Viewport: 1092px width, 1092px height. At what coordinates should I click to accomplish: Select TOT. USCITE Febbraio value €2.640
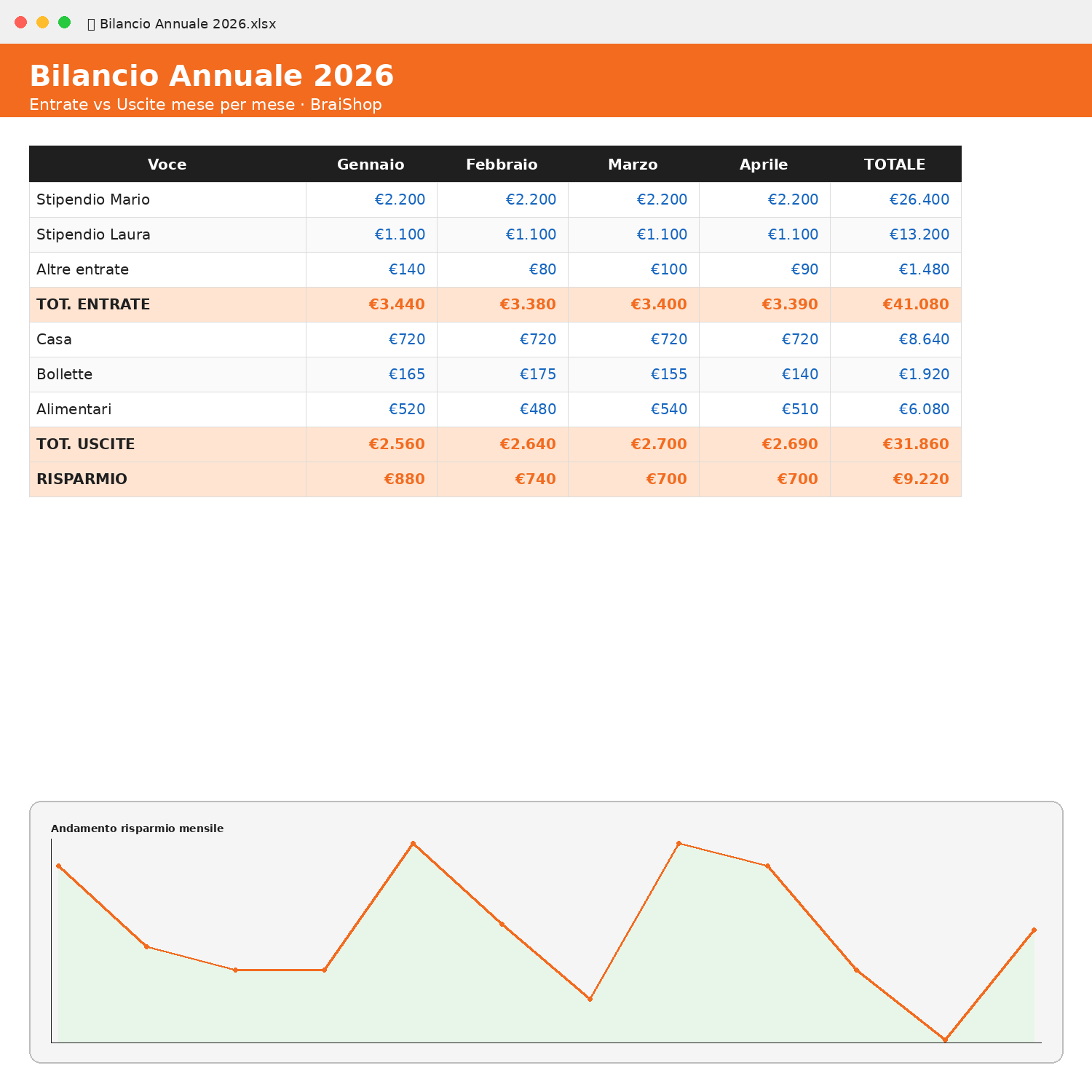point(502,444)
